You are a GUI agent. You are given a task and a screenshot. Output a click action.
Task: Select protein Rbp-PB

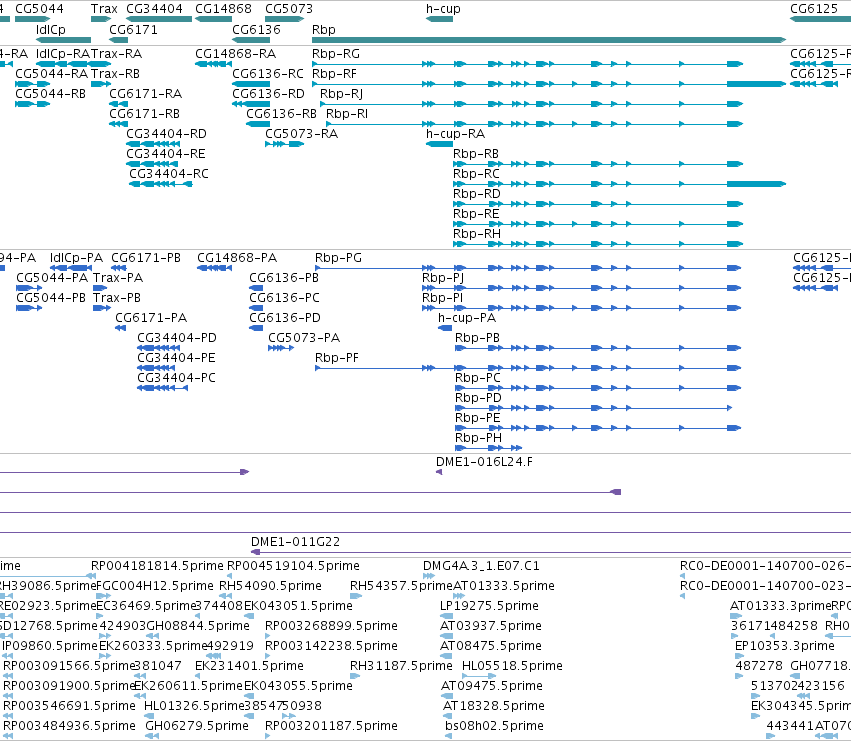[477, 338]
